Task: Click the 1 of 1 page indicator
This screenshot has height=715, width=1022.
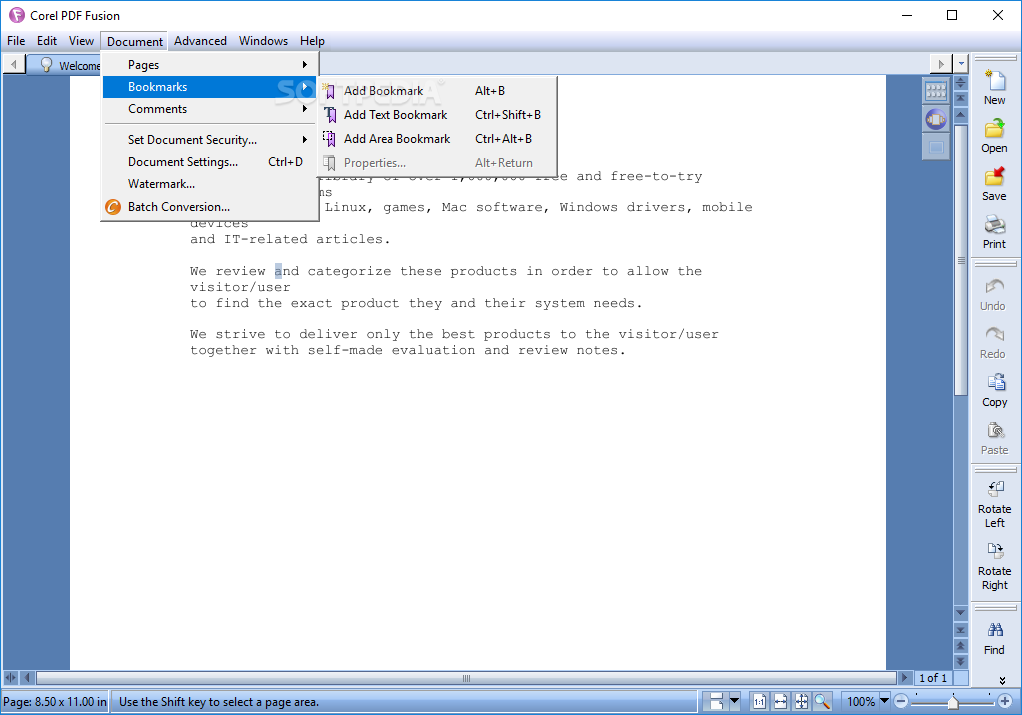Action: tap(933, 678)
